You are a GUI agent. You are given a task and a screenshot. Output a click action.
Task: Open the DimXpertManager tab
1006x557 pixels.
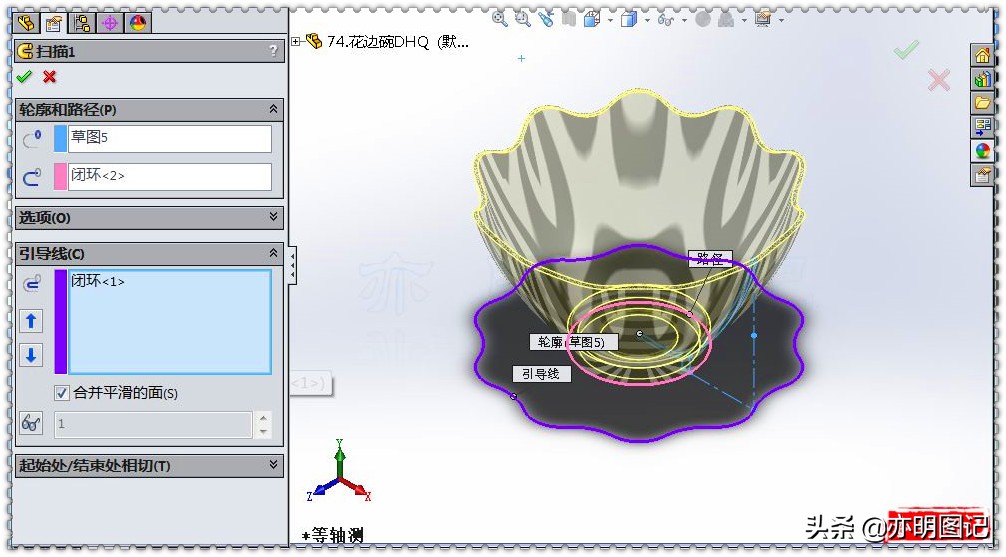coord(109,22)
